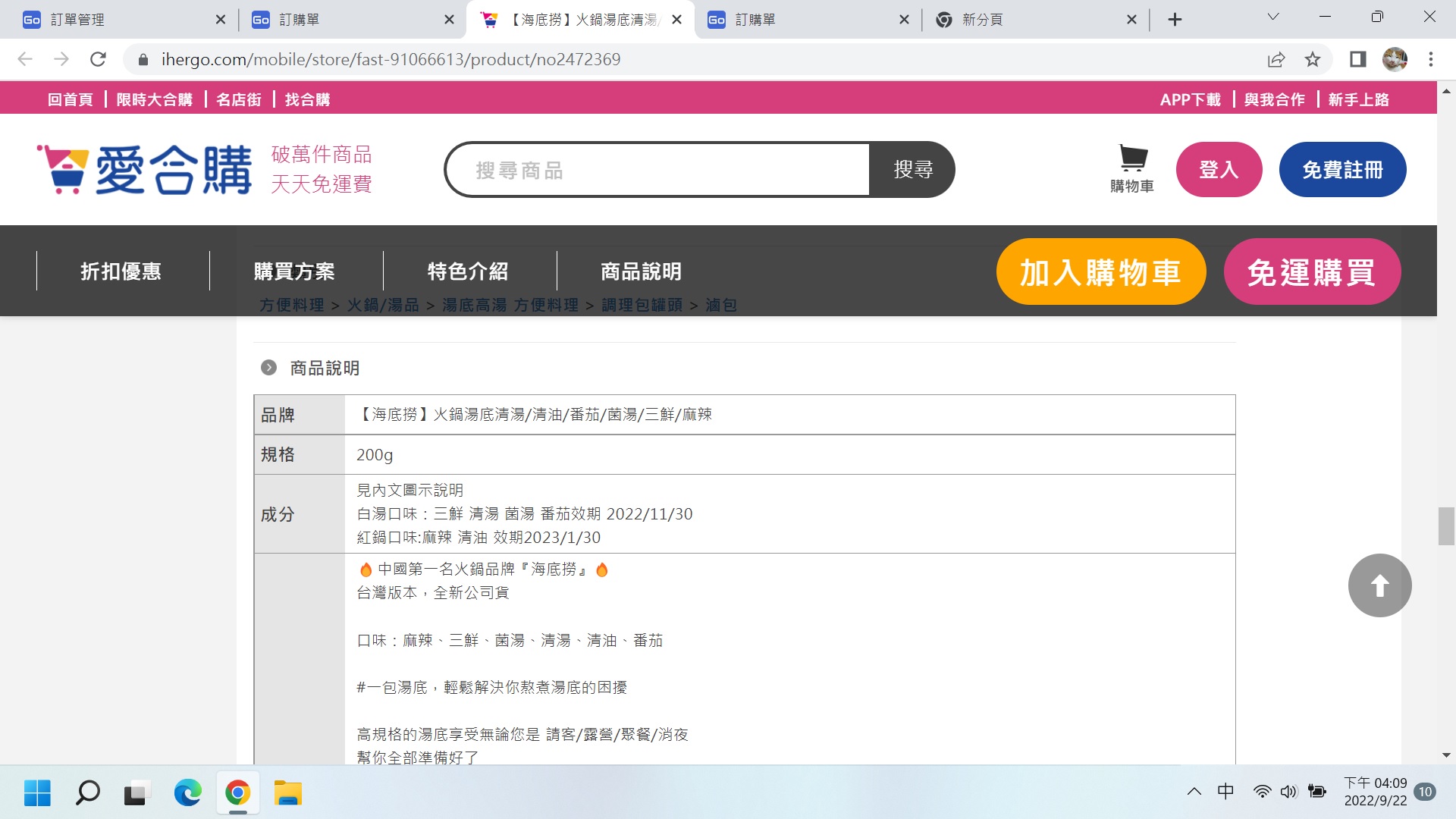Click the page vertical scrollbar thumb
1456x819 pixels.
tap(1446, 526)
